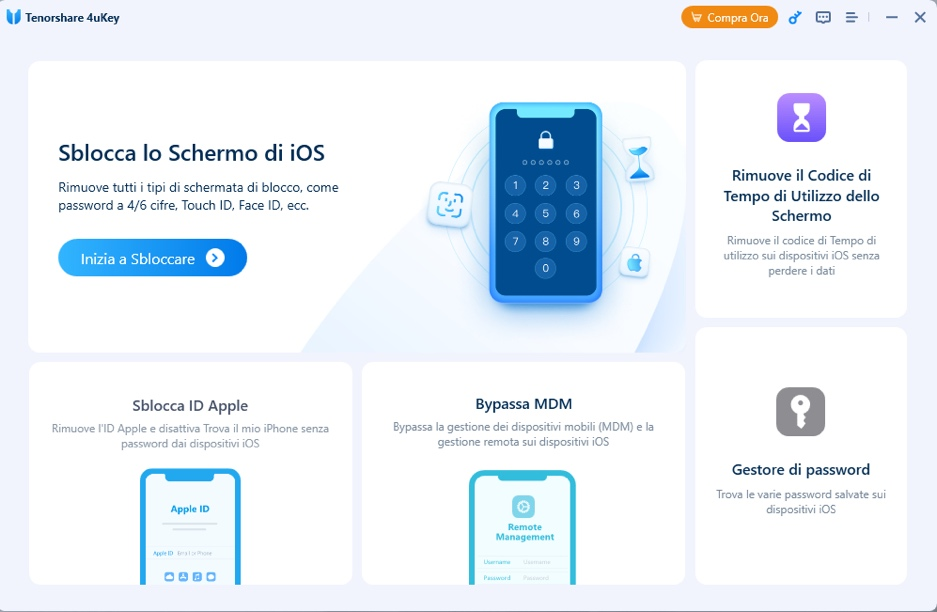Start unlocking with Inizia a Sbloccare
Viewport: 937px width, 612px height.
152,258
